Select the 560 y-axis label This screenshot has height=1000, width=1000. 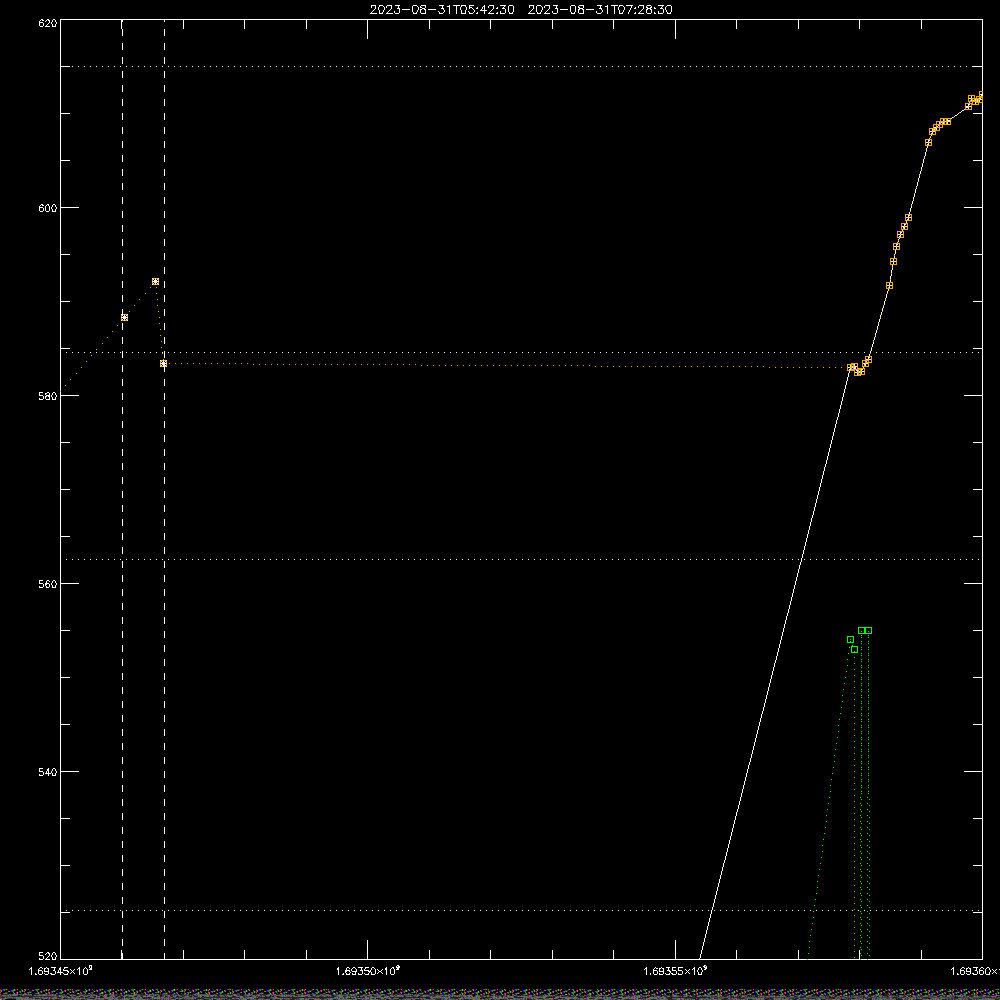click(x=48, y=584)
